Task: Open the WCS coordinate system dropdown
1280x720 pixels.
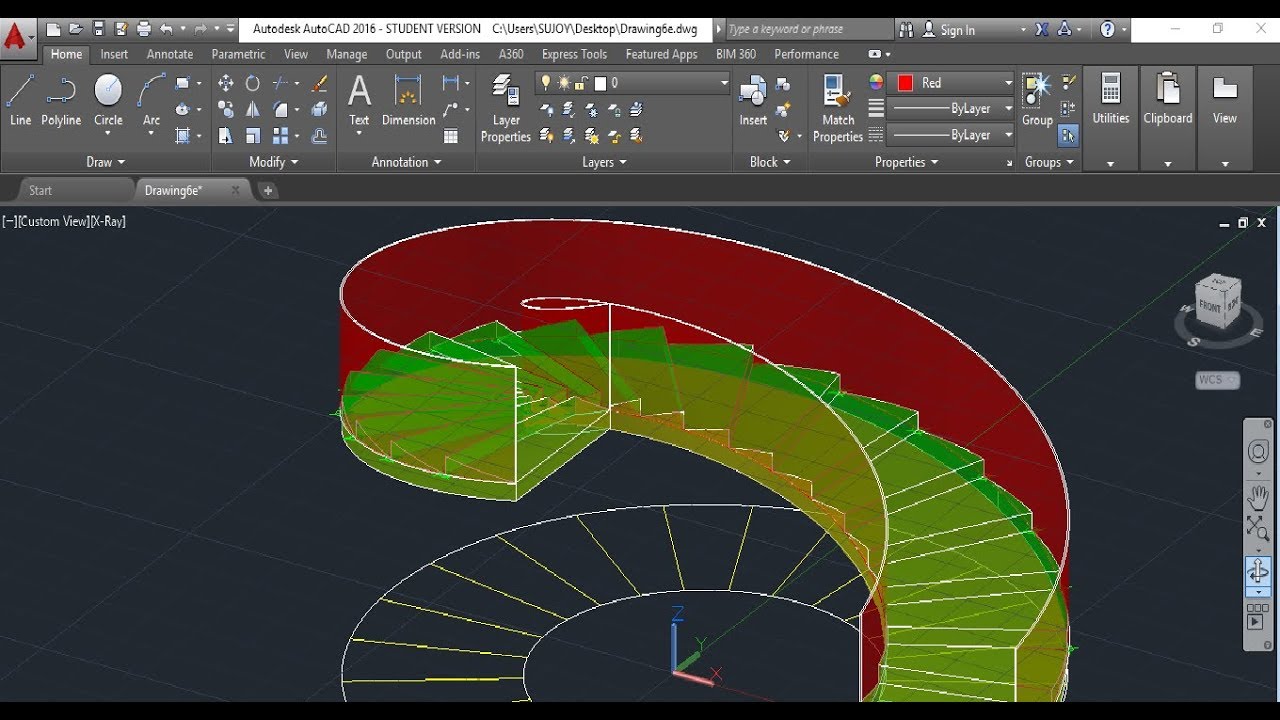Action: 1218,380
